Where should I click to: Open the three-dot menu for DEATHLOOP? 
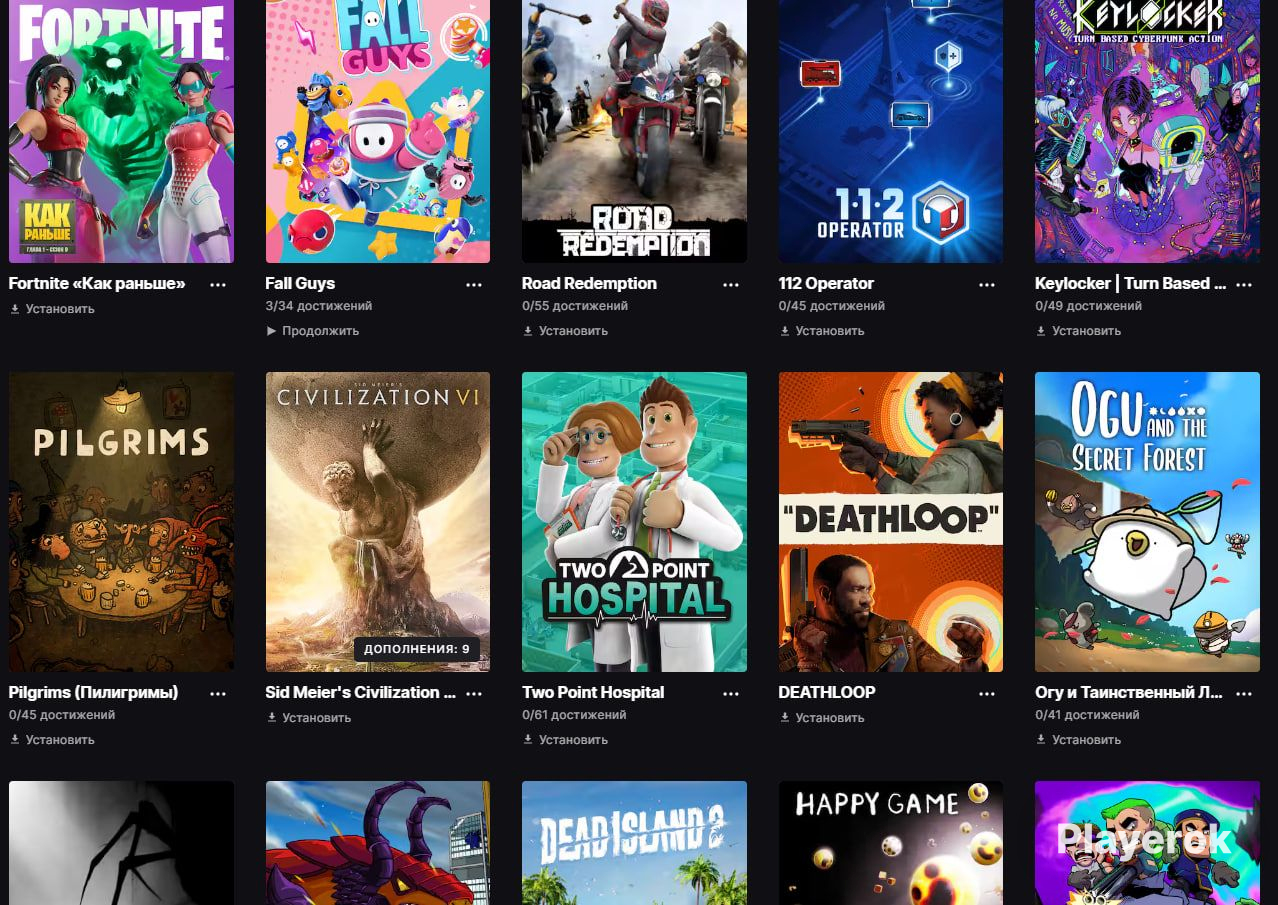987,693
